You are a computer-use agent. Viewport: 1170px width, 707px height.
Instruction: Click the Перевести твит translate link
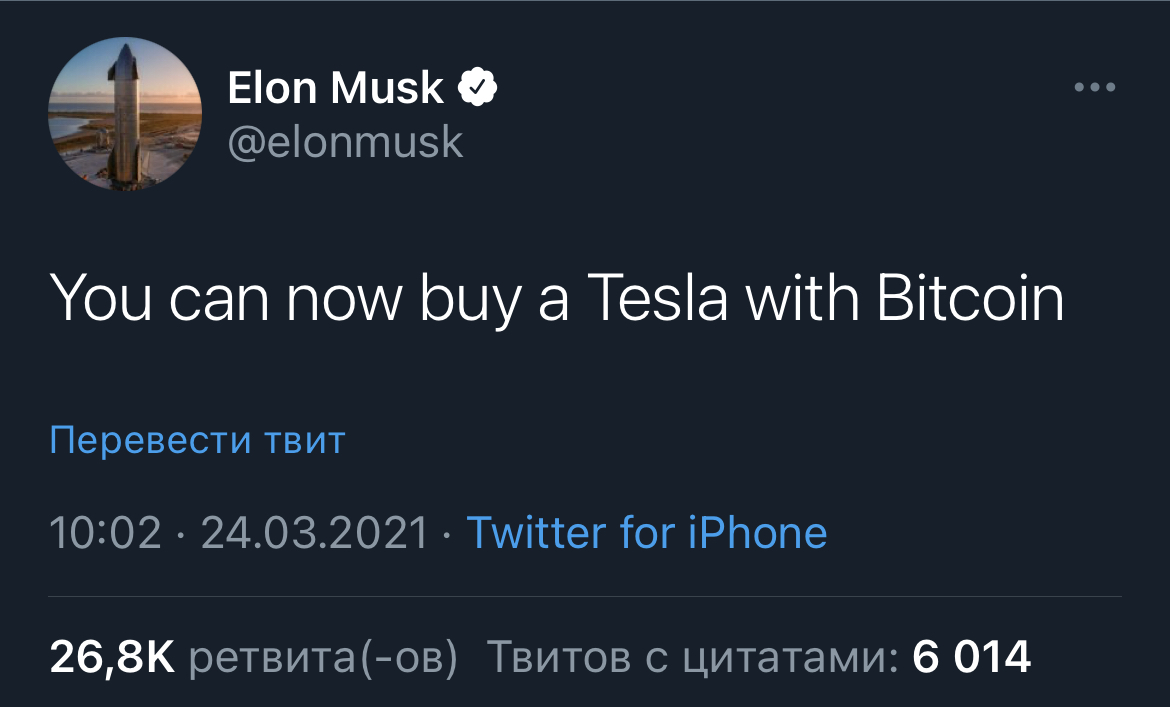pos(197,440)
